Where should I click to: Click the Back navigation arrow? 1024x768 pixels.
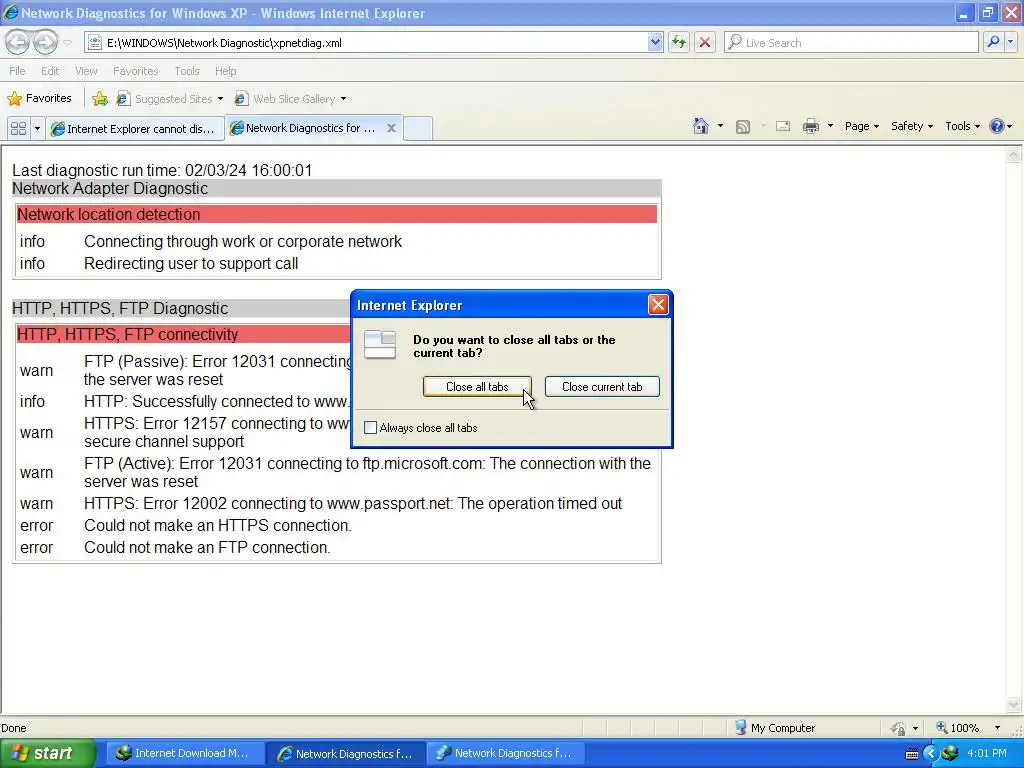click(x=18, y=42)
